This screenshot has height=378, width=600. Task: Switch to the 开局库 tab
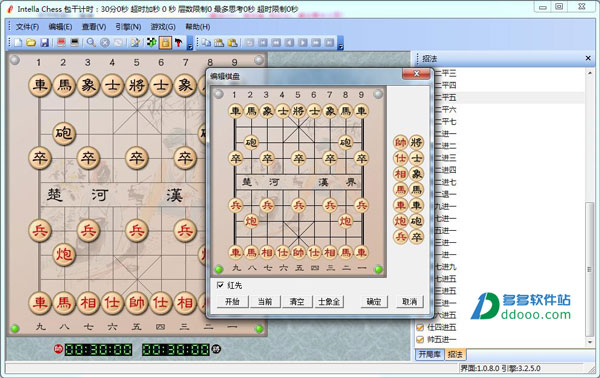tap(429, 355)
